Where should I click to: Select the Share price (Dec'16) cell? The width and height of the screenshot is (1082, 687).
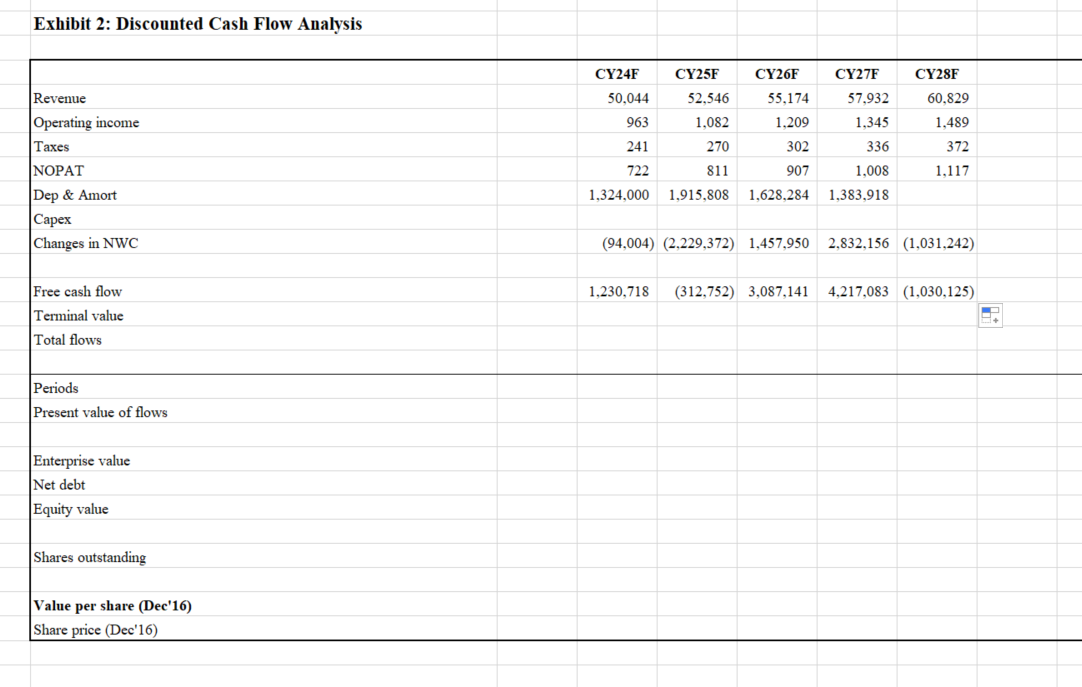(94, 629)
